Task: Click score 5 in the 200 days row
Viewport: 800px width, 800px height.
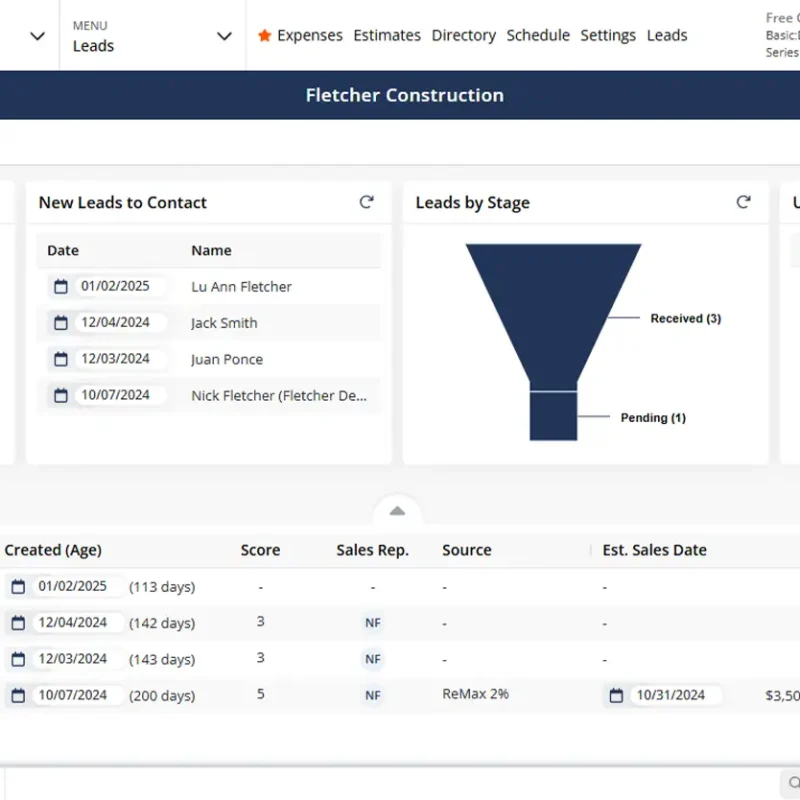Action: 260,694
